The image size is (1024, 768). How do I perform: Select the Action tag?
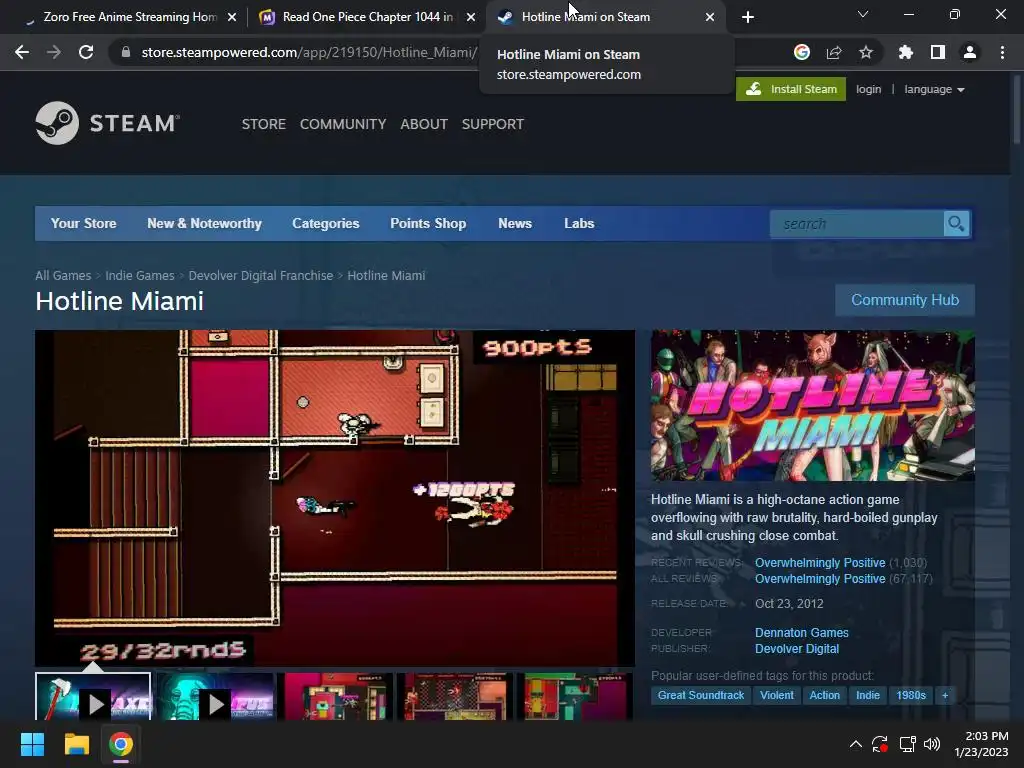pyautogui.click(x=825, y=696)
